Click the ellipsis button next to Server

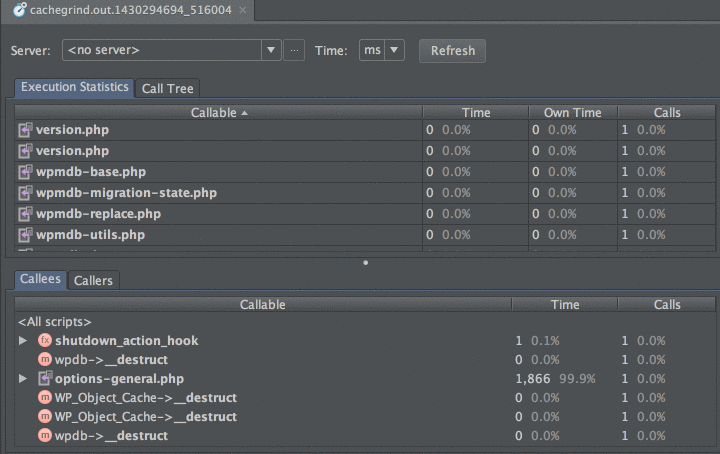[x=294, y=50]
